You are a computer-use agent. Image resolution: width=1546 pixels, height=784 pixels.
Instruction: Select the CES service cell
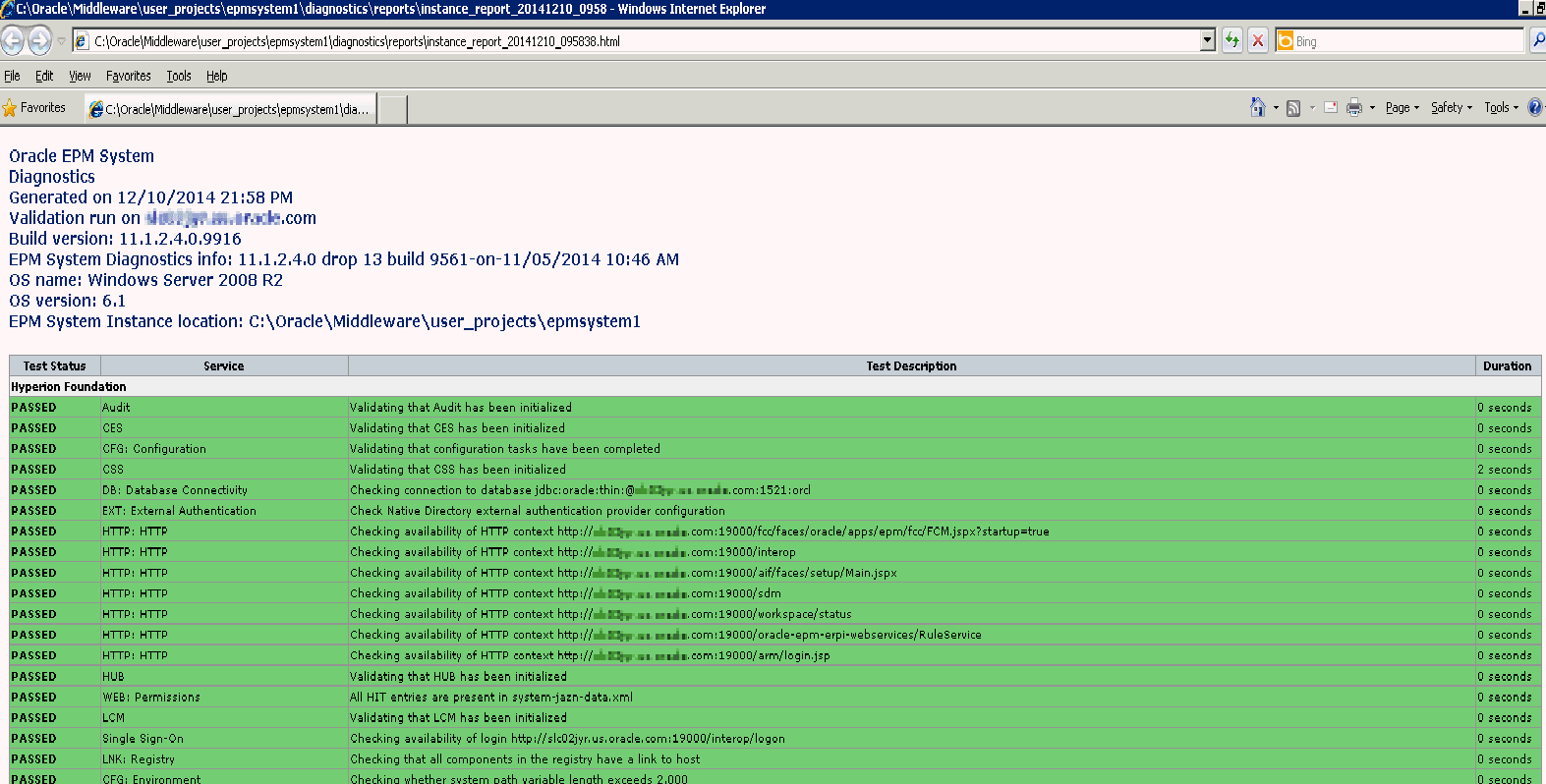tap(224, 427)
